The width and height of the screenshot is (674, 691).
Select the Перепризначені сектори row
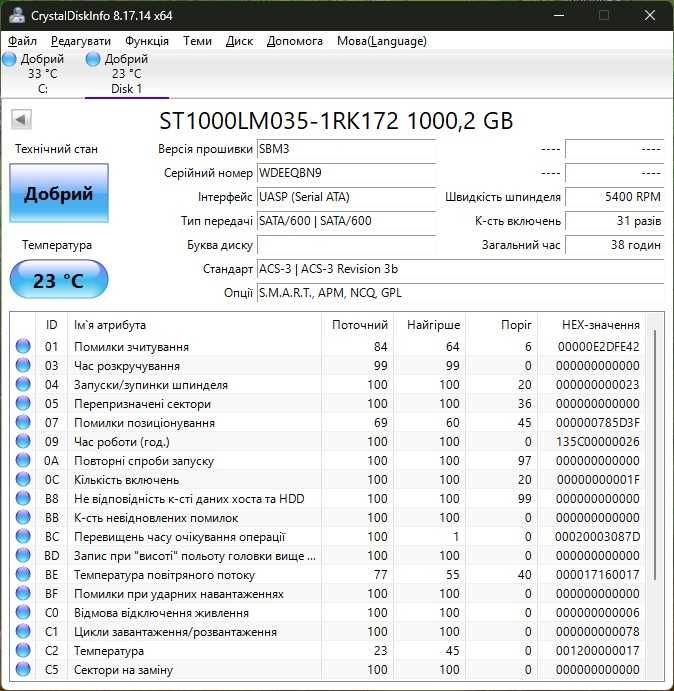(x=328, y=403)
